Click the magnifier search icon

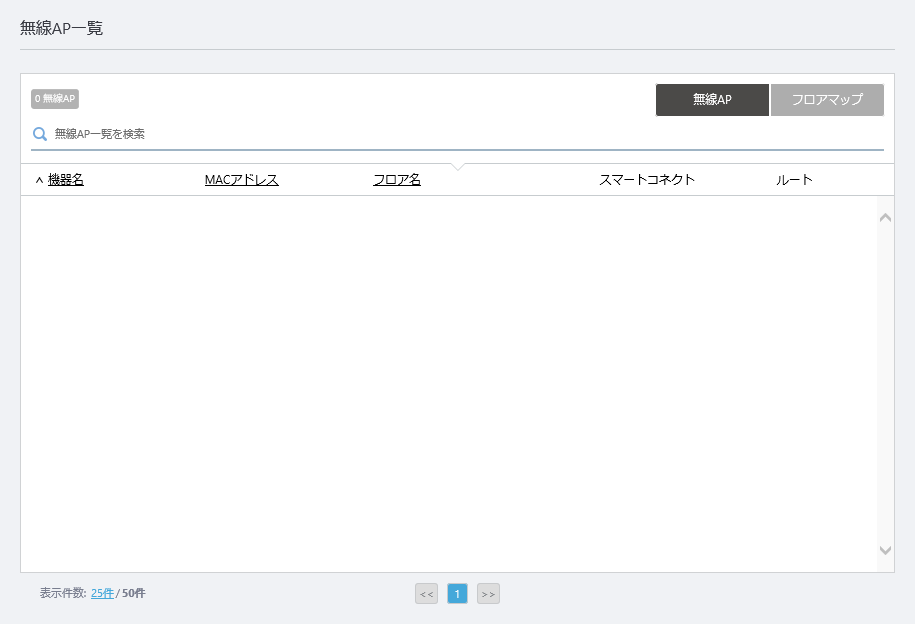click(x=40, y=134)
